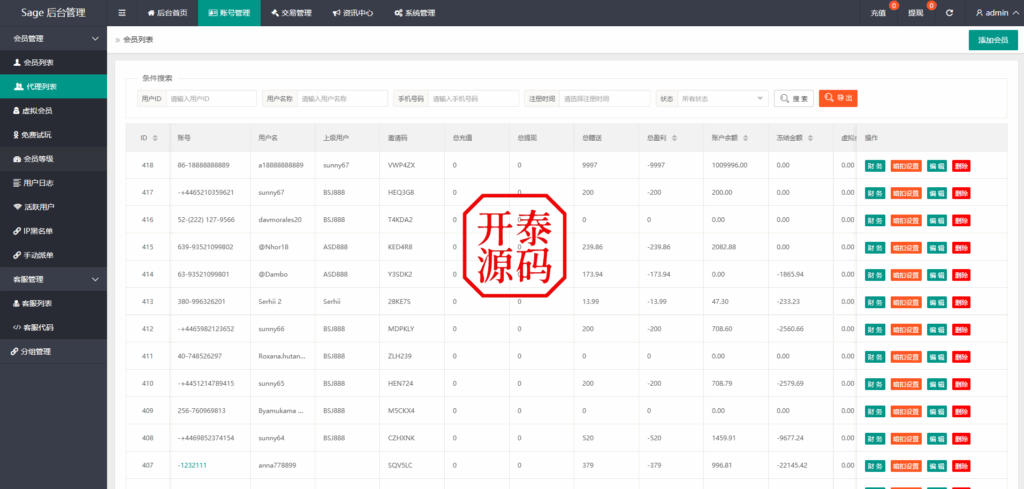Open 活跃用户 in sidebar
The image size is (1024, 489).
tap(53, 207)
